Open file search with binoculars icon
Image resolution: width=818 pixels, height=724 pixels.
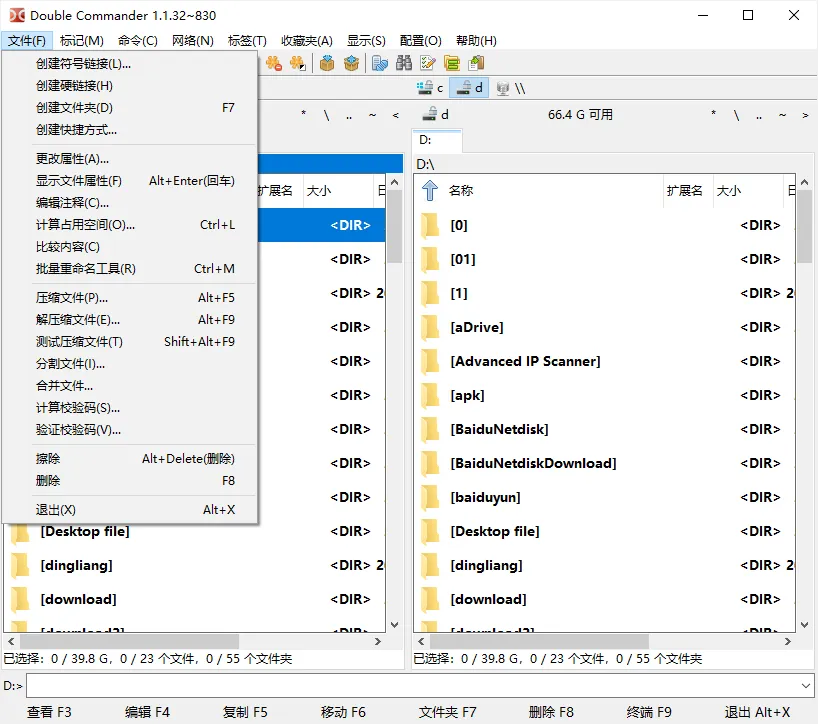click(404, 63)
